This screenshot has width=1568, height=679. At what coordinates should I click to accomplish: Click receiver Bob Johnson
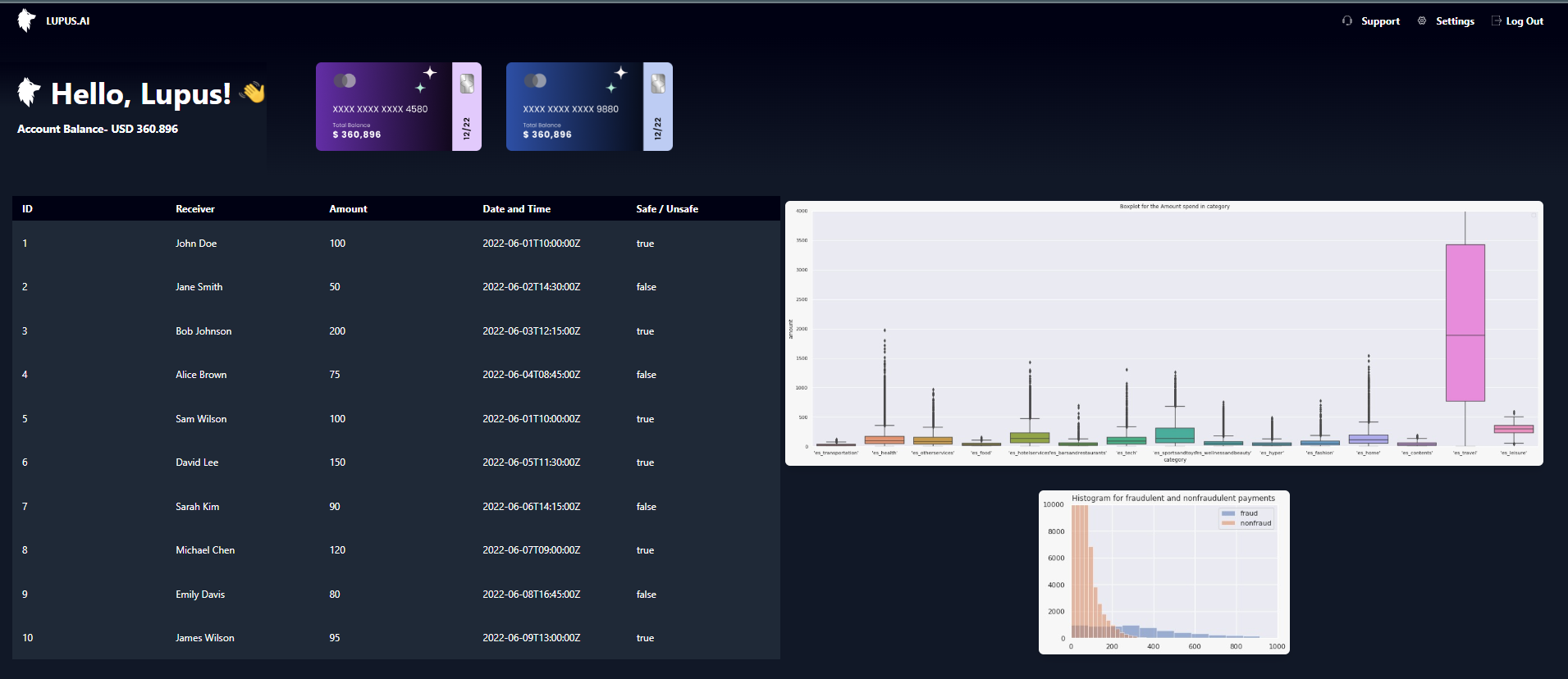pyautogui.click(x=203, y=331)
